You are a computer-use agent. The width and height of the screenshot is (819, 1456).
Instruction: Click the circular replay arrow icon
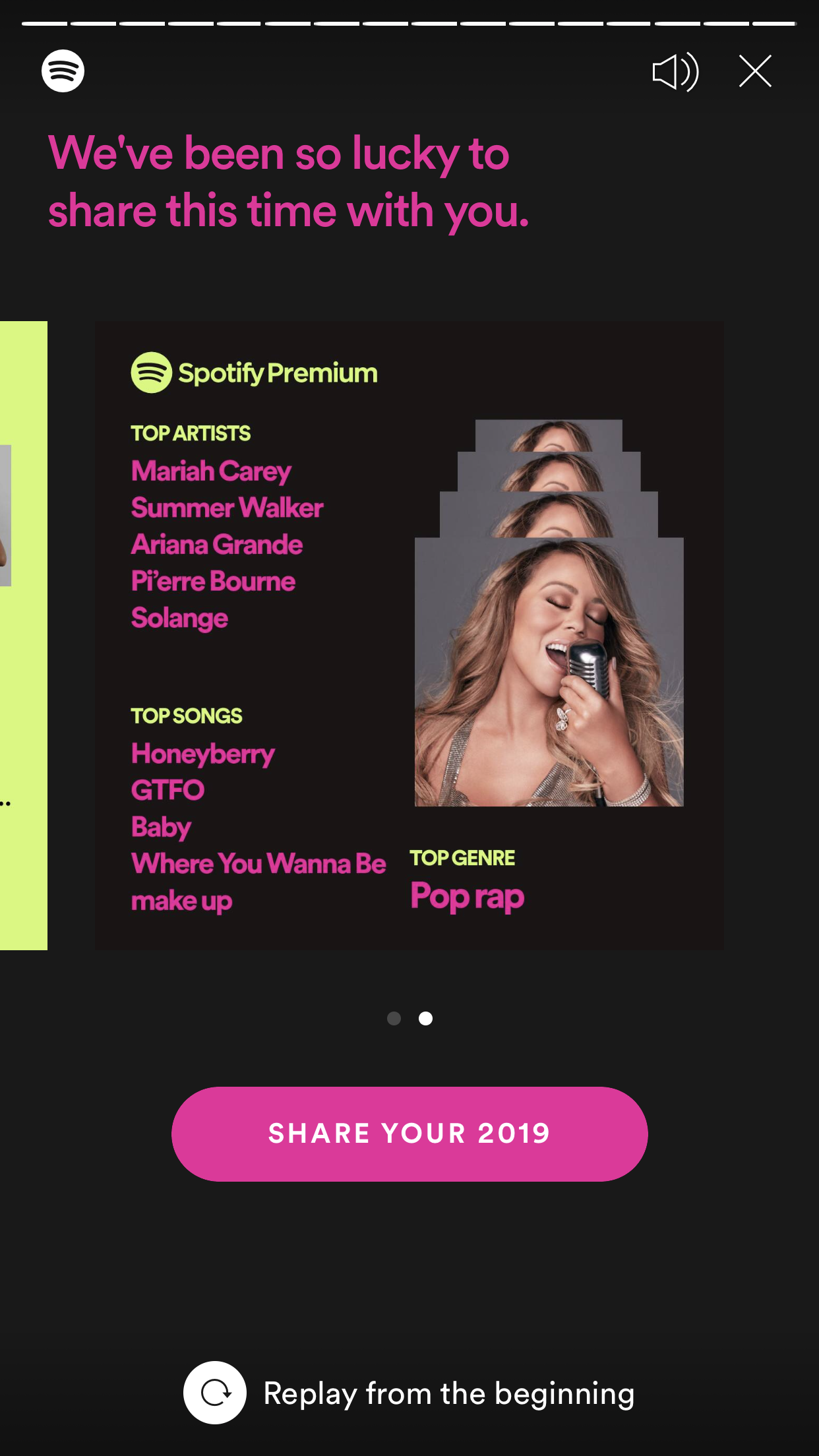(x=215, y=1393)
